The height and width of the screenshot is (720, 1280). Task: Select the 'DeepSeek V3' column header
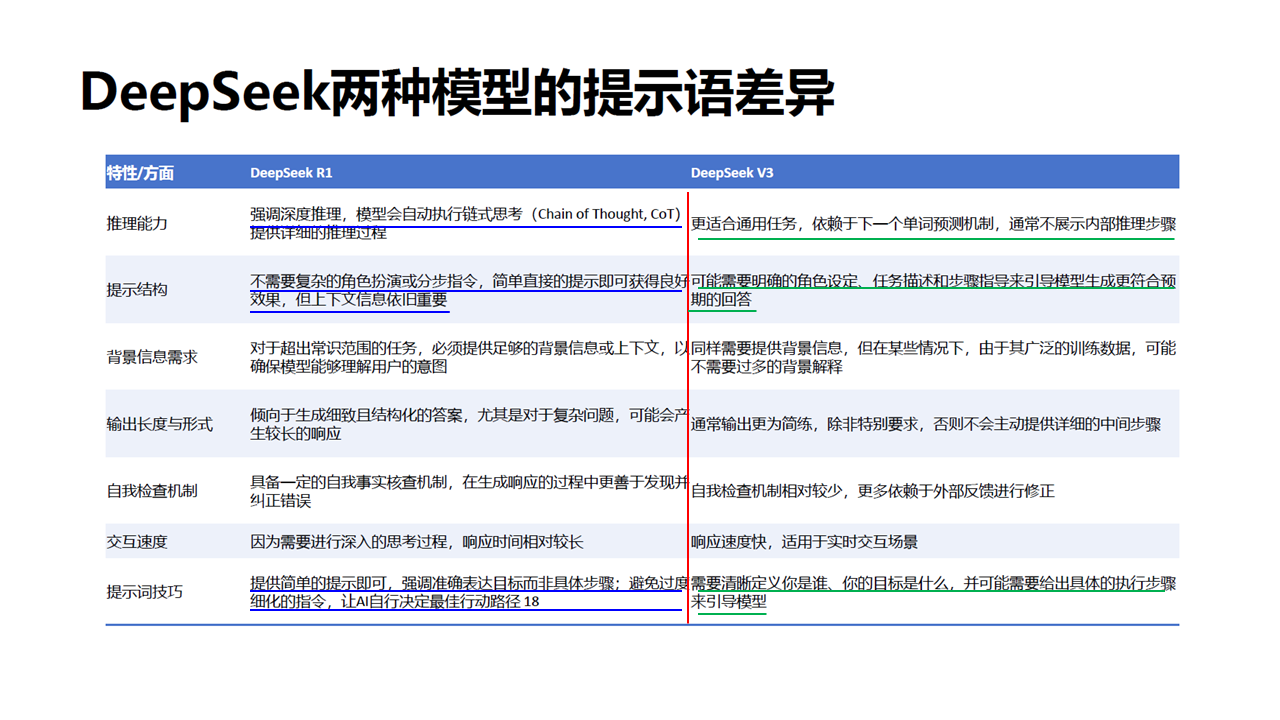click(x=732, y=173)
